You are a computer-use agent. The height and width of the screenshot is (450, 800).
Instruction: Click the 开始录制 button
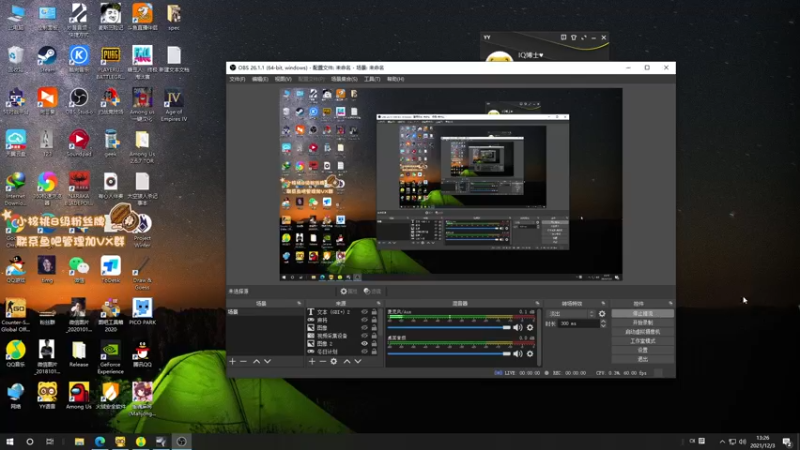tap(642, 322)
